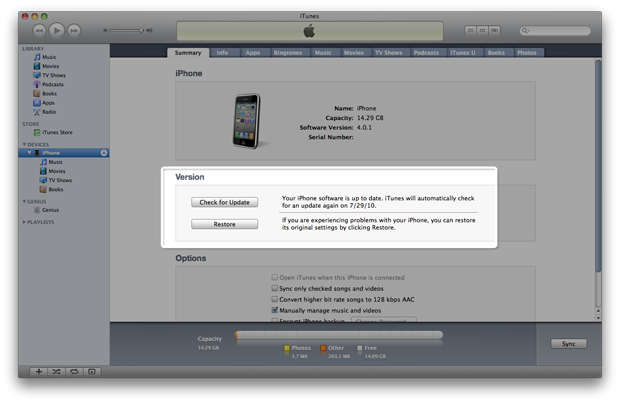Switch to the Info tab
Image resolution: width=620 pixels, height=403 pixels.
click(222, 53)
